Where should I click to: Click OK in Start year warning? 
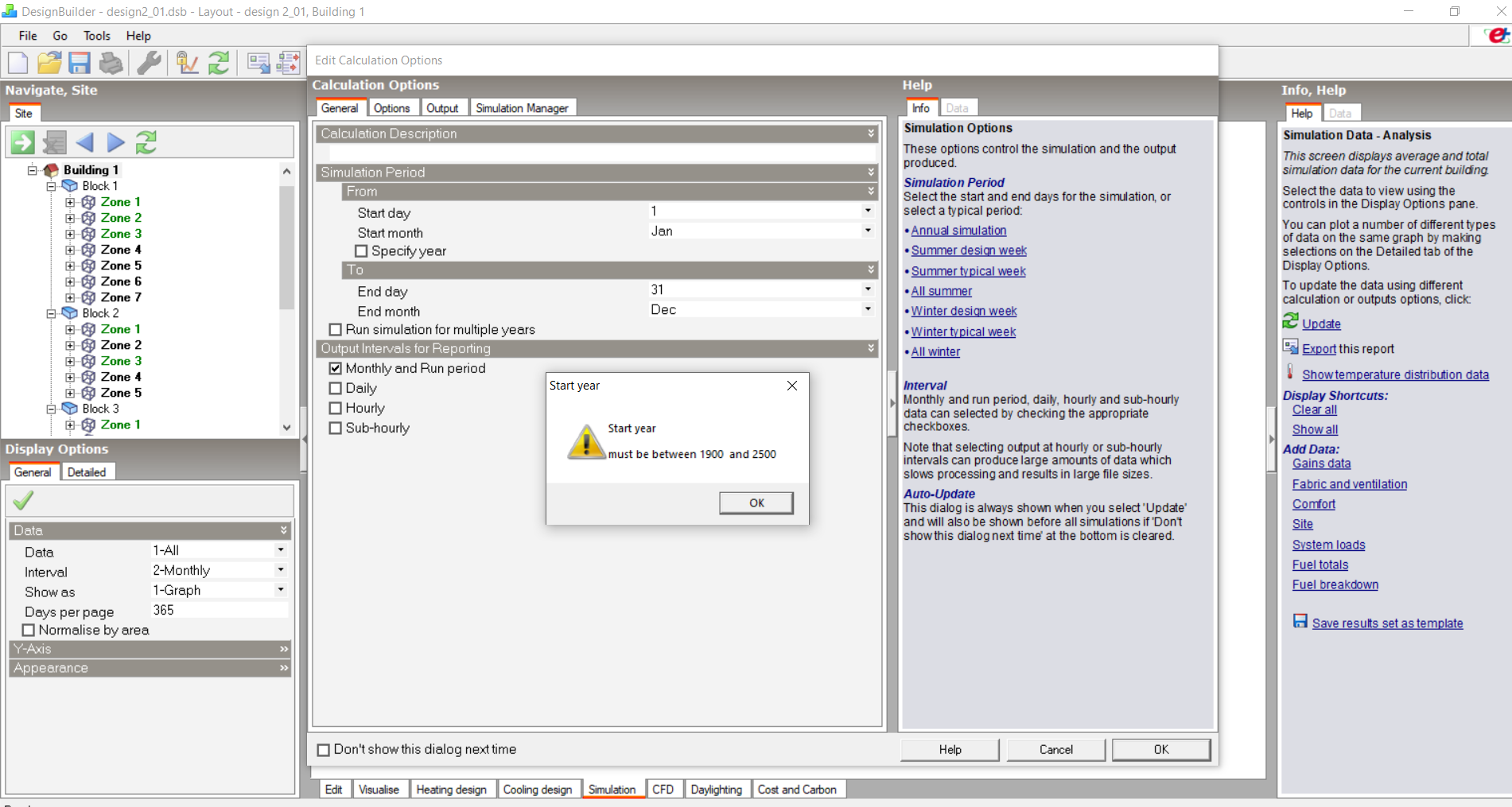pos(756,503)
